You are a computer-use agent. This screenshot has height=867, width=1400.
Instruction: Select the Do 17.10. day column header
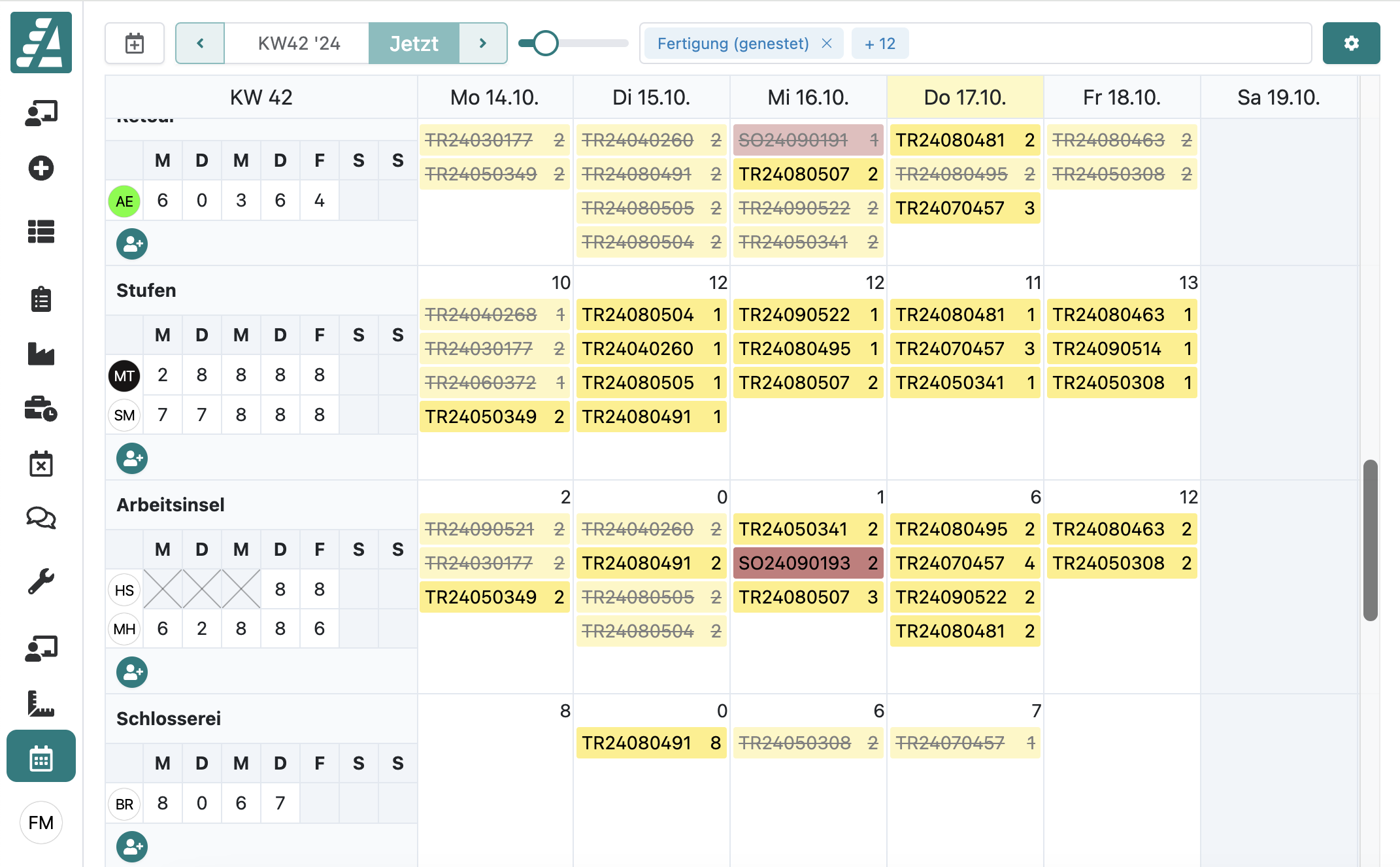(965, 97)
